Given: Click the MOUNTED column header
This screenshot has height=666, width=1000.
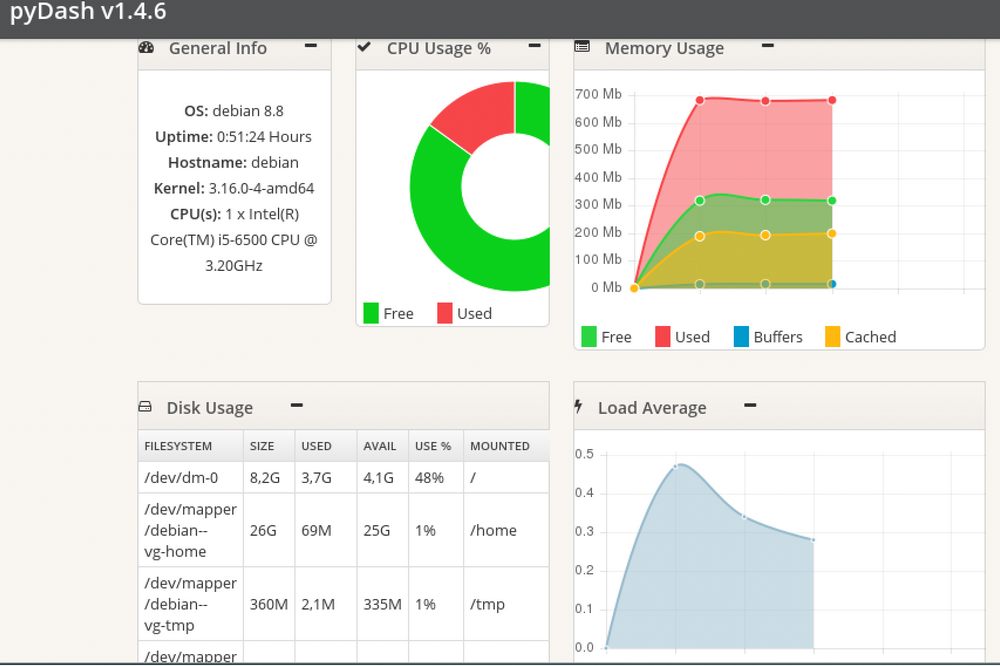Looking at the screenshot, I should (500, 446).
